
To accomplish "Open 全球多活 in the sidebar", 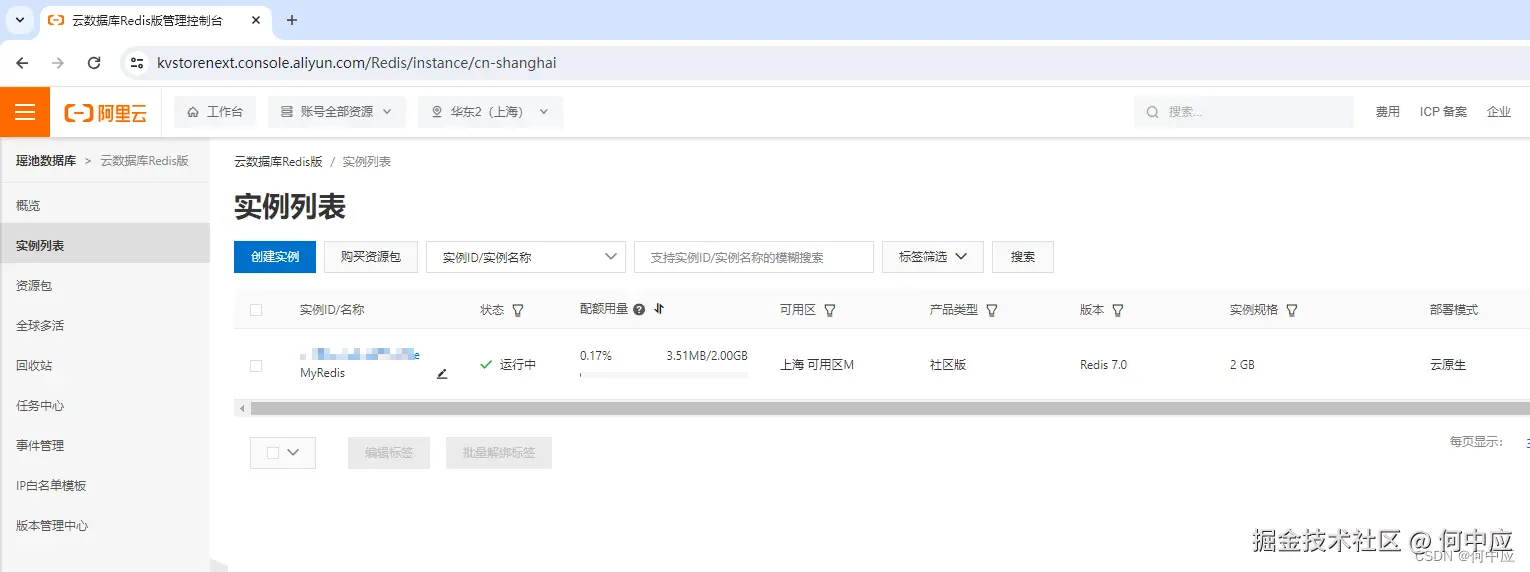I will [105, 325].
